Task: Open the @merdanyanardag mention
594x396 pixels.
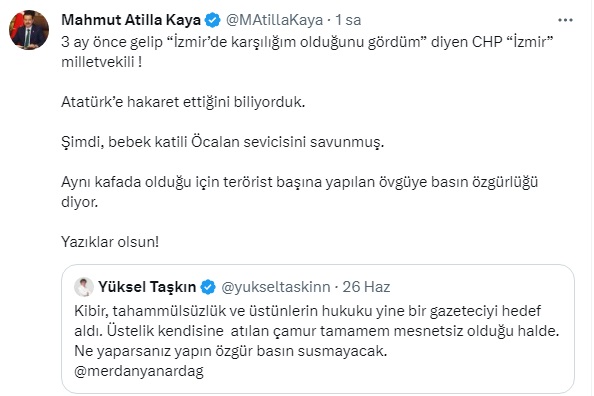Action: (x=139, y=371)
